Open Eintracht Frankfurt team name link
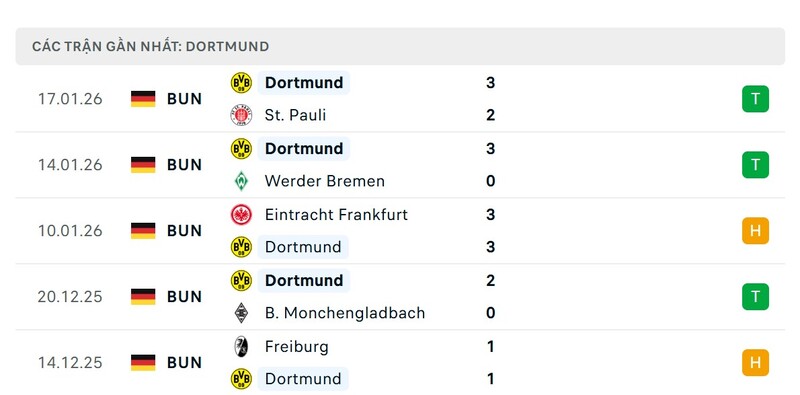The image size is (800, 395). coord(336,214)
